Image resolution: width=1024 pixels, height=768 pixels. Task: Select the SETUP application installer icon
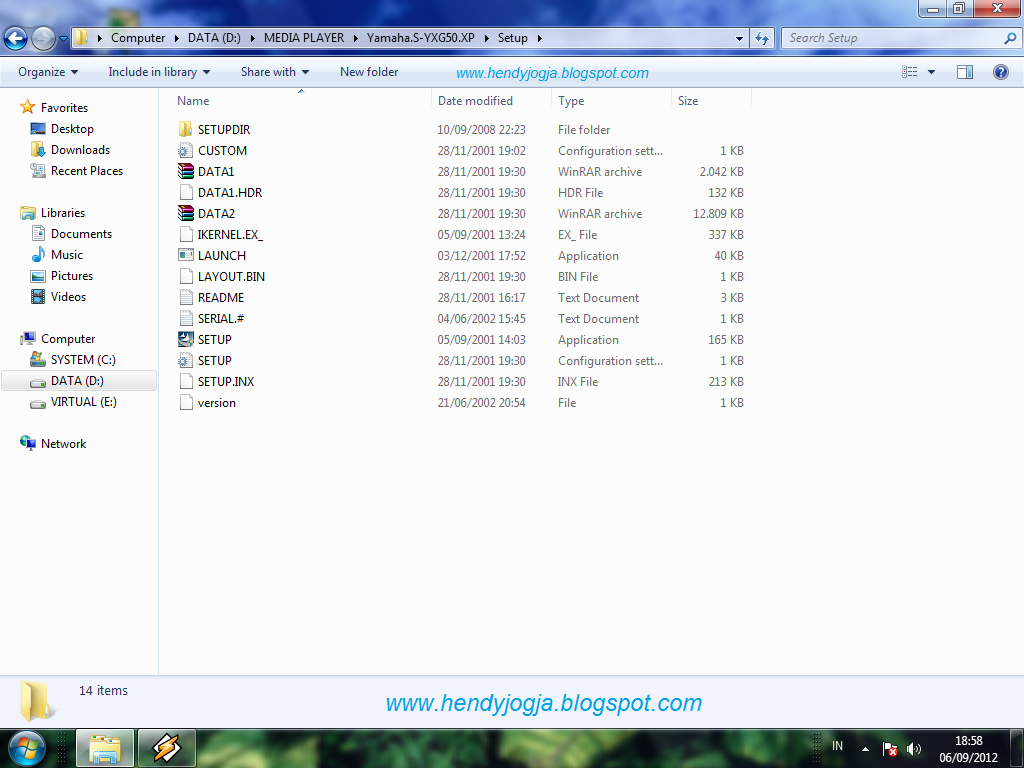point(185,339)
